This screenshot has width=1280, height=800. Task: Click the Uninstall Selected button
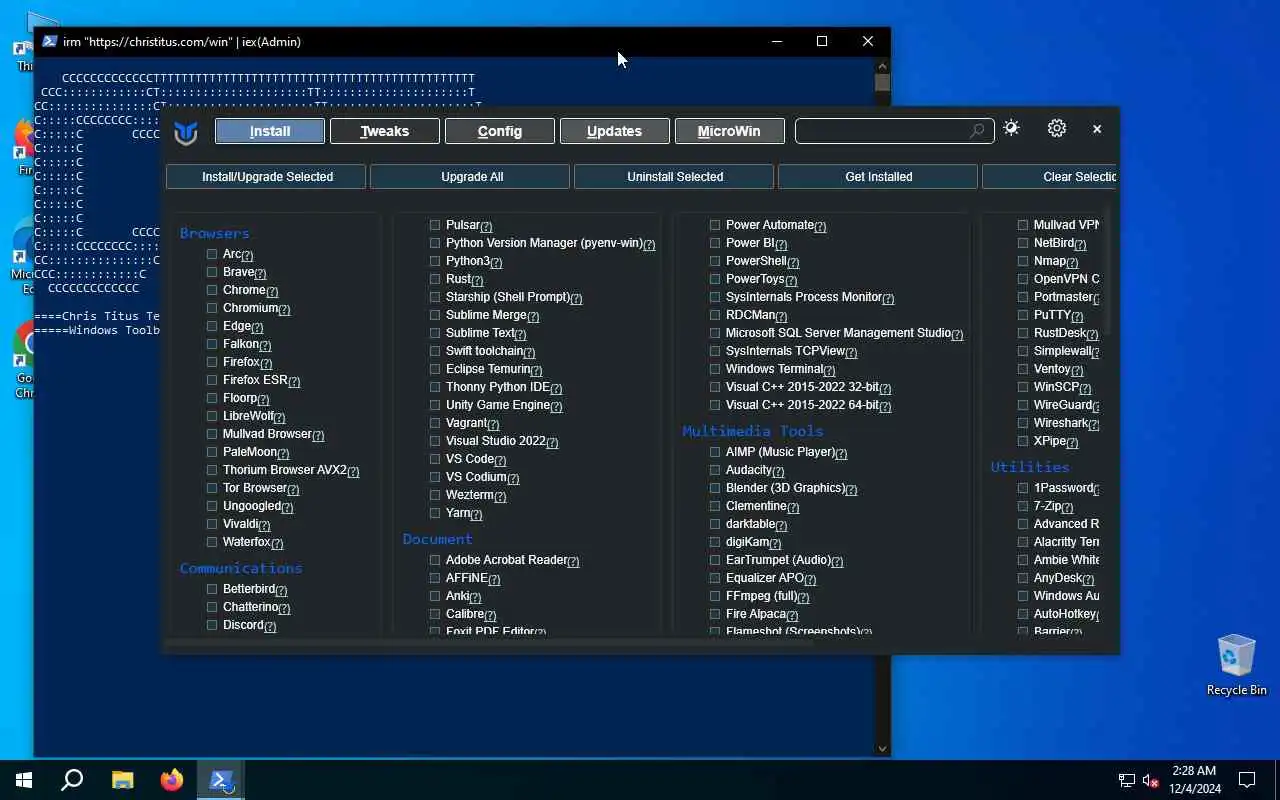pyautogui.click(x=675, y=176)
